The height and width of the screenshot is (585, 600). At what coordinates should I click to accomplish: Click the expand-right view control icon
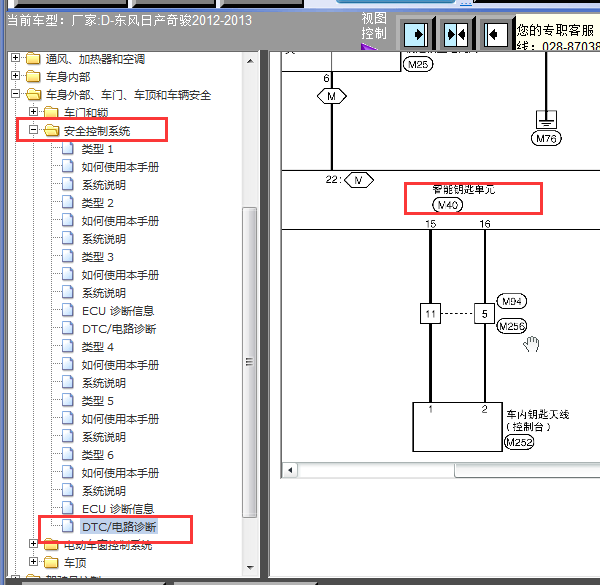pyautogui.click(x=416, y=34)
